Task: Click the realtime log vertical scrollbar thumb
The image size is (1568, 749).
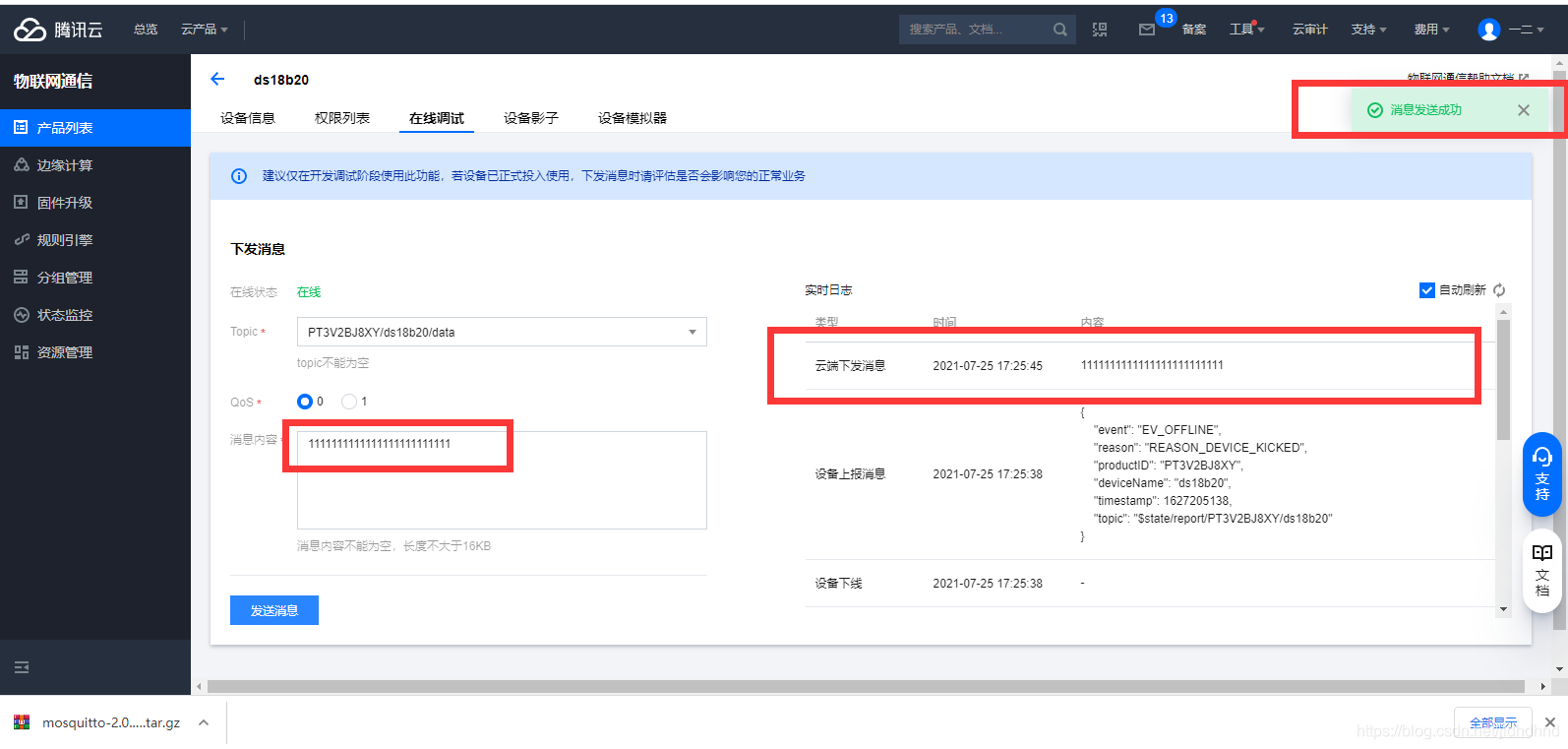Action: 1503,380
